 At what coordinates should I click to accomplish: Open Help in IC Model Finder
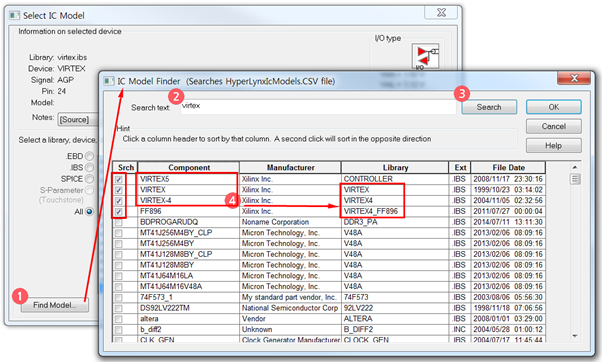(x=553, y=145)
